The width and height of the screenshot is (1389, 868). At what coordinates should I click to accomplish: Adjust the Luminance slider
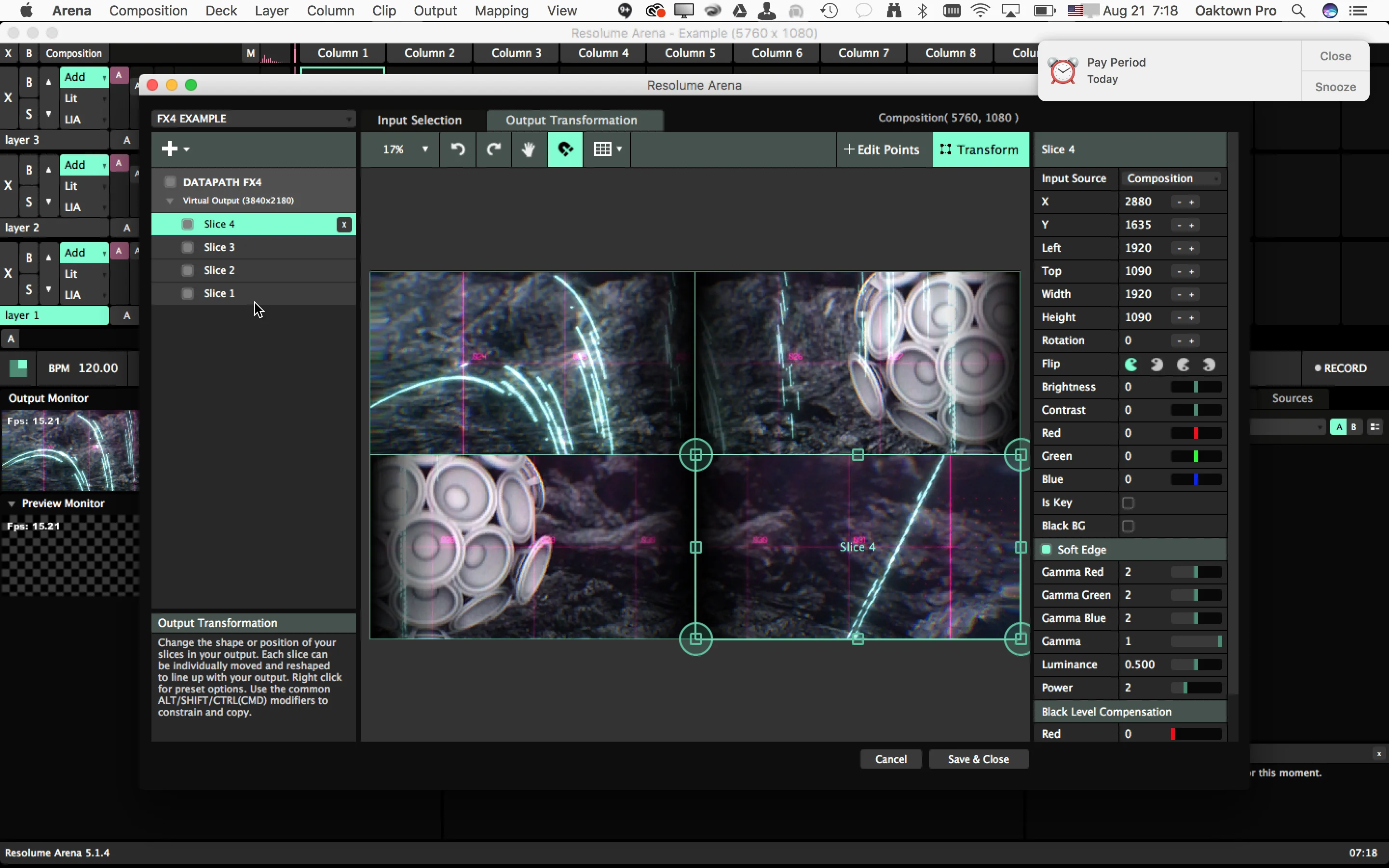[x=1196, y=664]
